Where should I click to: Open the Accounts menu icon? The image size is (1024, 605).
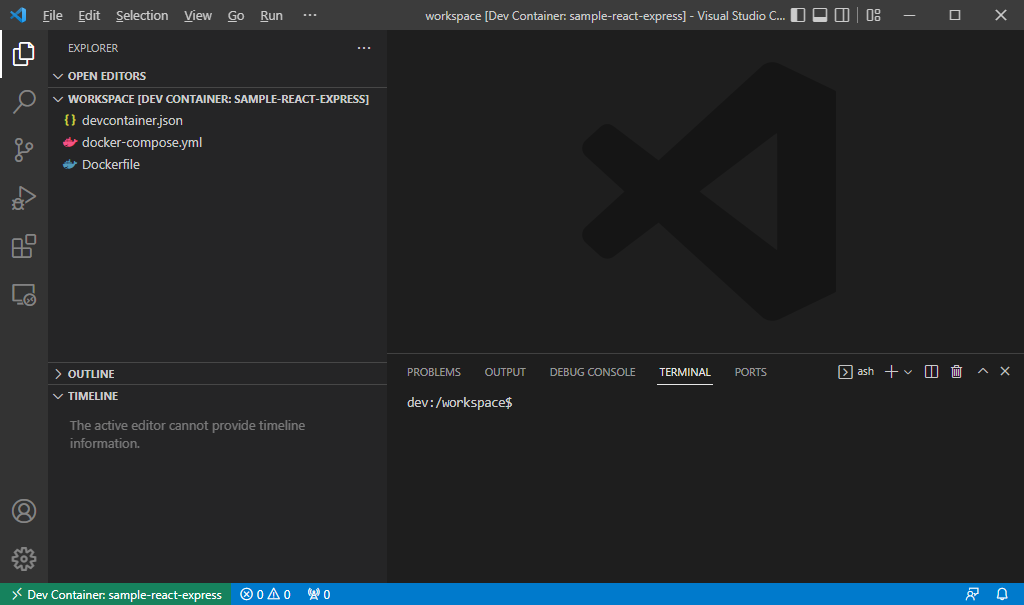pos(24,511)
